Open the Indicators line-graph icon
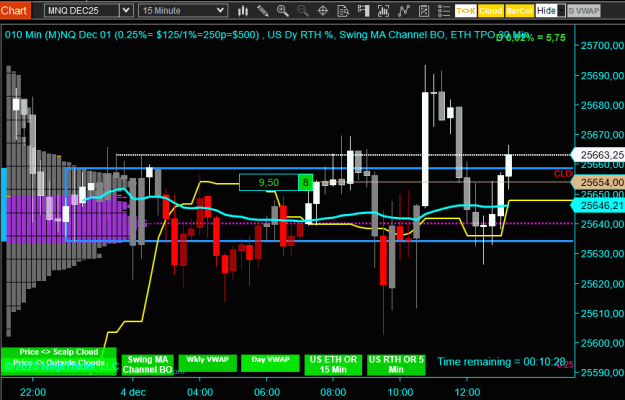 [403, 11]
